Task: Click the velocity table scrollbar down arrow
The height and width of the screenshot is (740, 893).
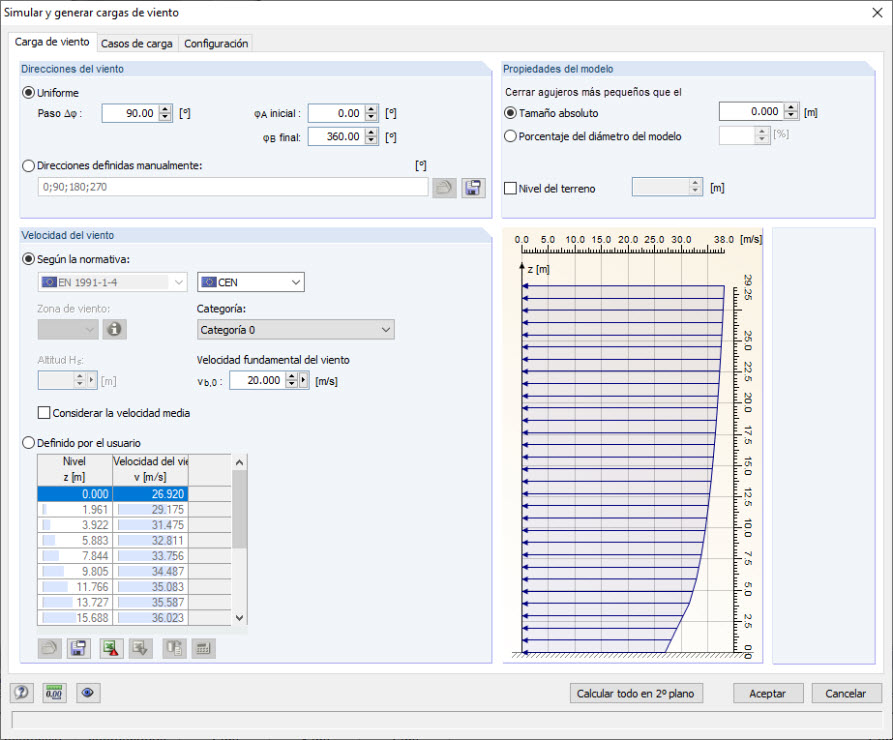Action: coord(240,618)
